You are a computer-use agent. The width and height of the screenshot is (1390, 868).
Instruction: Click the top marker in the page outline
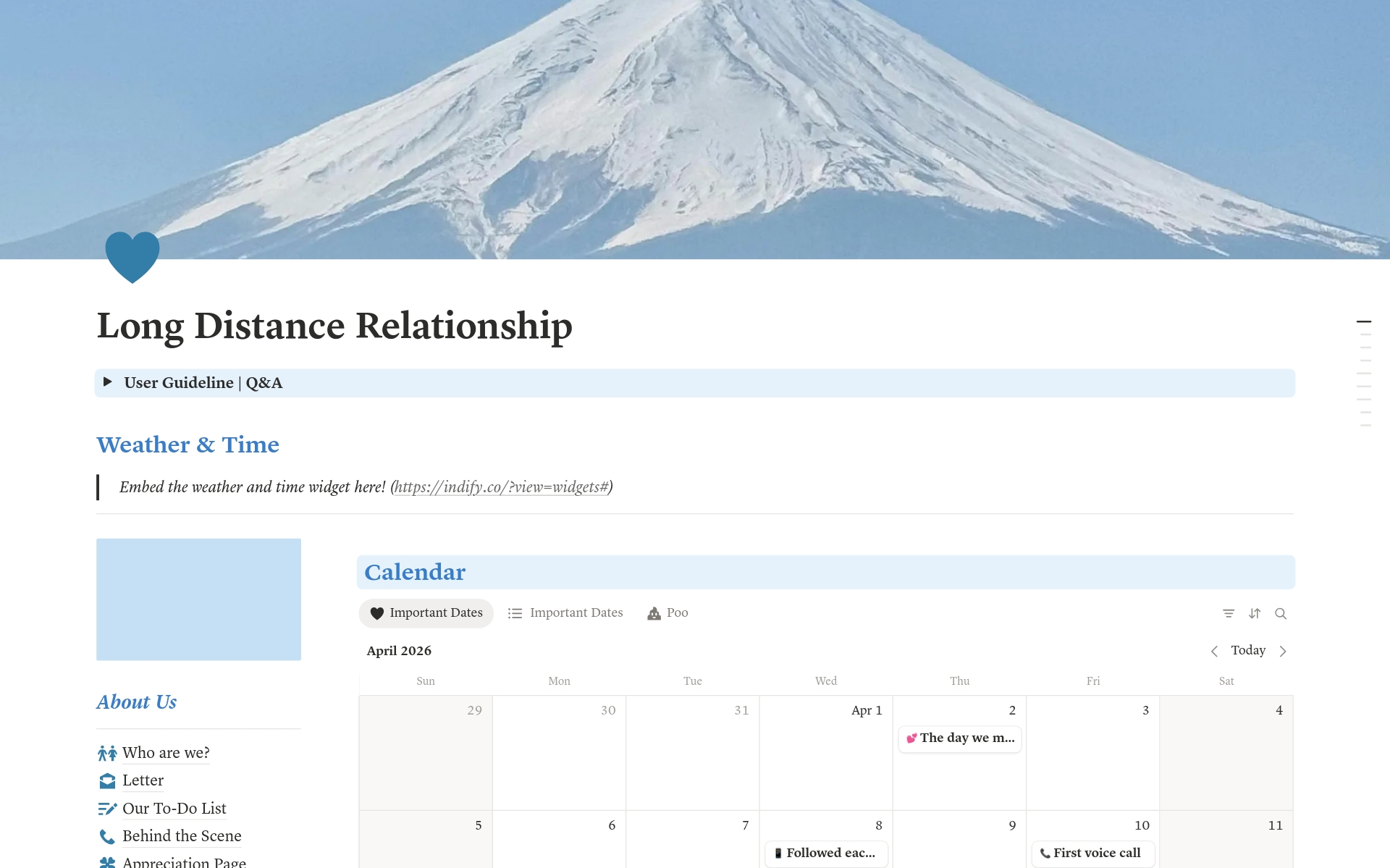pos(1364,321)
